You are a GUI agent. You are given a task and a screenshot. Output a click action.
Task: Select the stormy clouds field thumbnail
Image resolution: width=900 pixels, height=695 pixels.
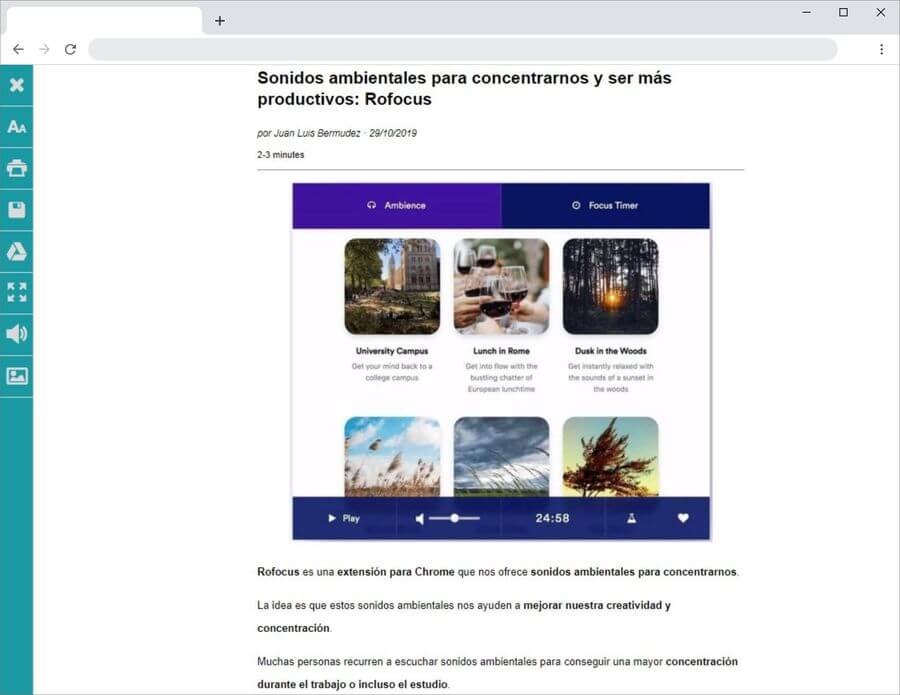pos(501,457)
